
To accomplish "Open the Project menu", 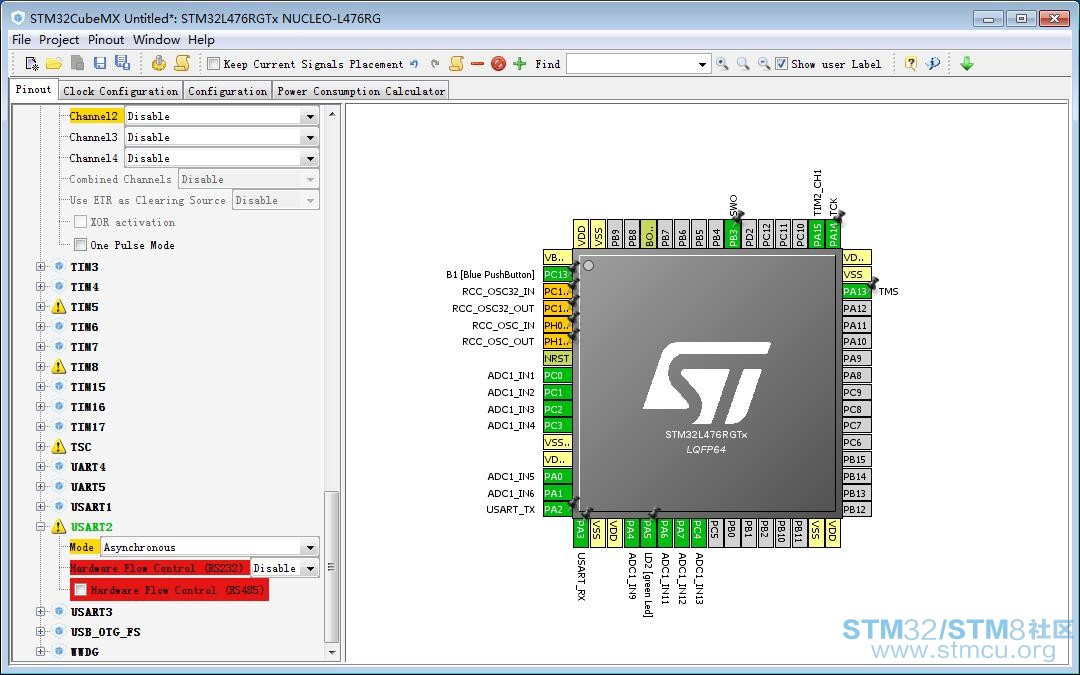I will [x=59, y=40].
